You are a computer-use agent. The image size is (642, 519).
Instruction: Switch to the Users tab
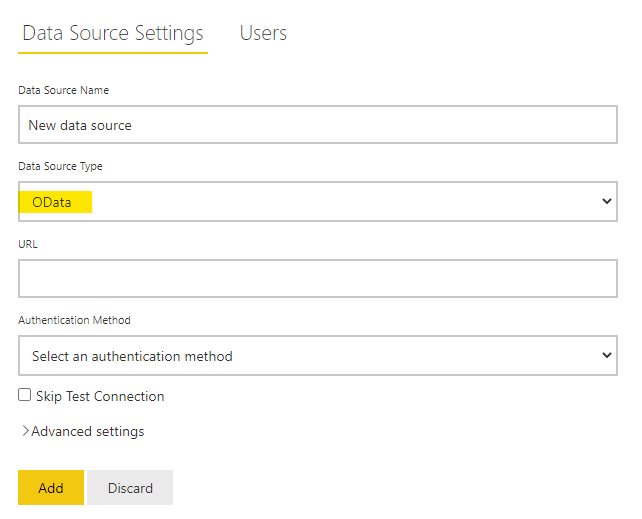point(263,33)
